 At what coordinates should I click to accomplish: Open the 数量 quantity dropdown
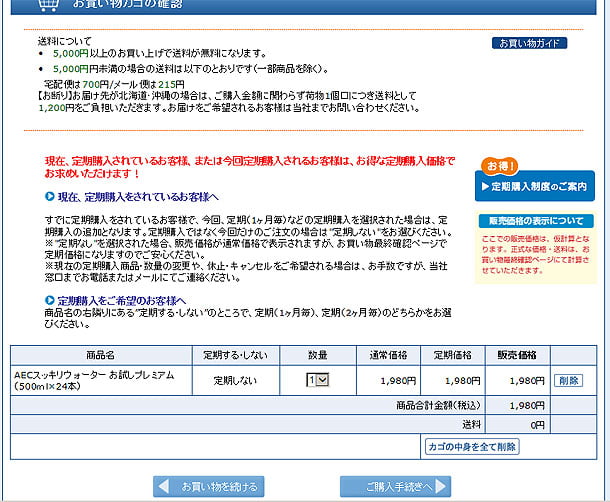click(x=317, y=380)
